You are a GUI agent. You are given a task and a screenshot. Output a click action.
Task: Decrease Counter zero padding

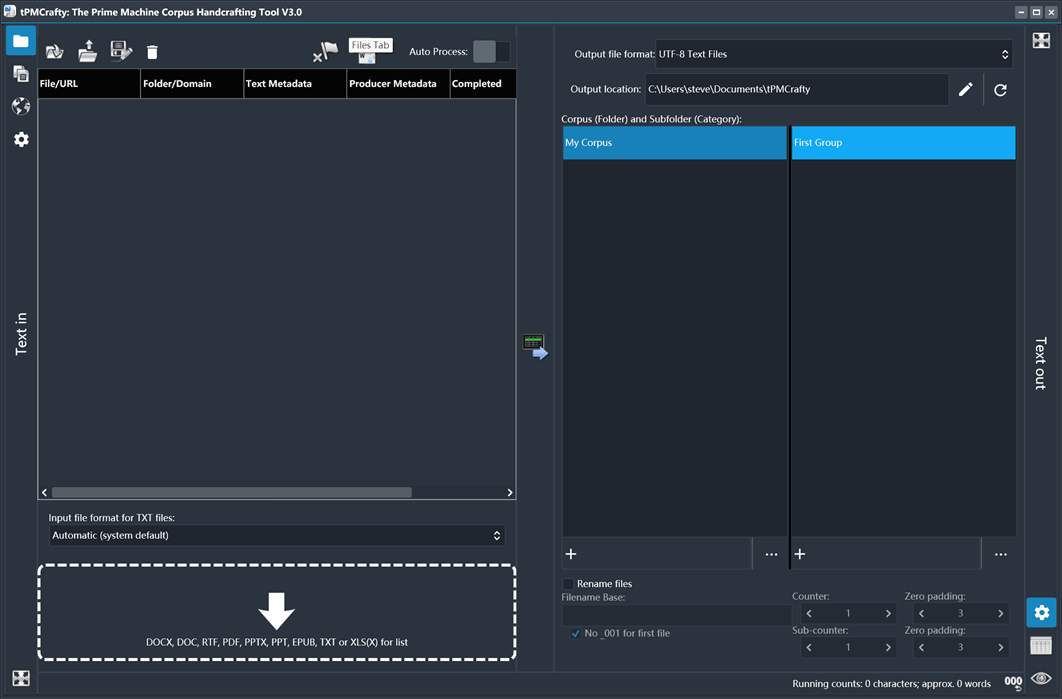pyautogui.click(x=921, y=614)
